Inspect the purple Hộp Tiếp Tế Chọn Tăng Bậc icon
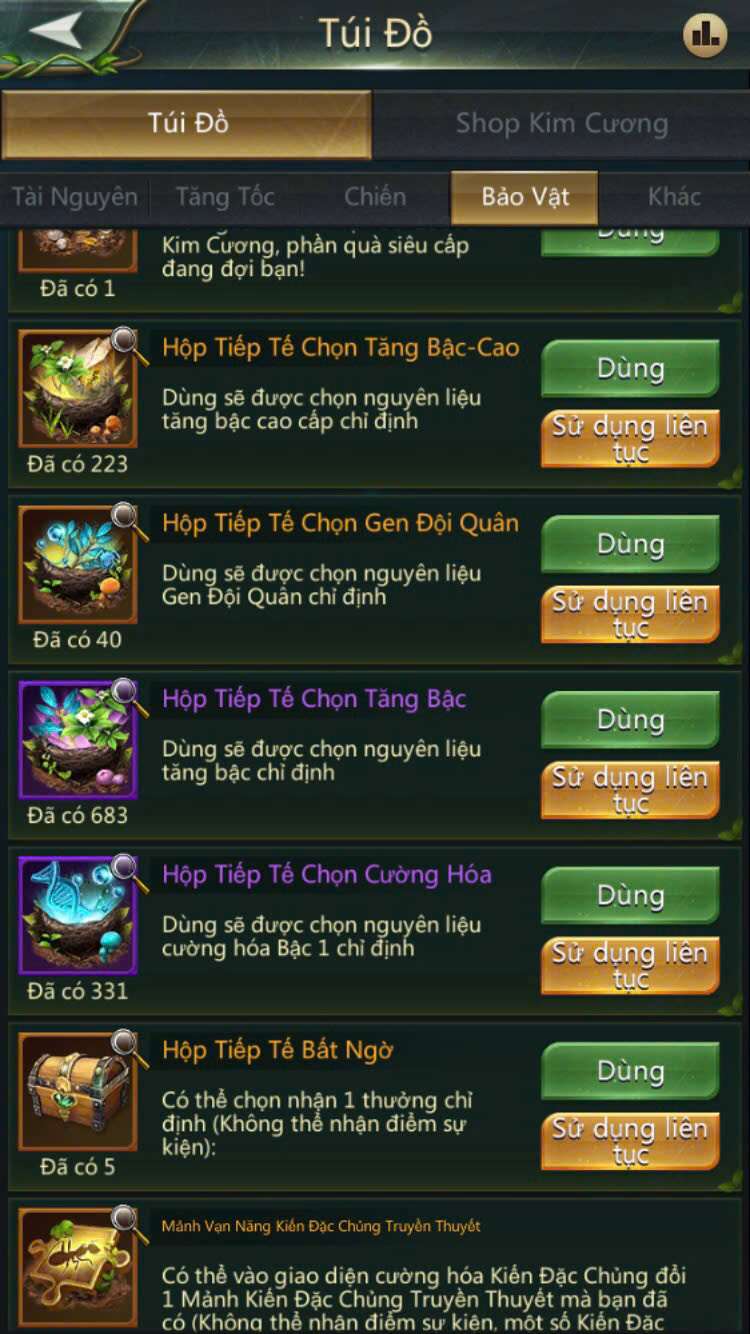Viewport: 750px width, 1334px height. [78, 740]
